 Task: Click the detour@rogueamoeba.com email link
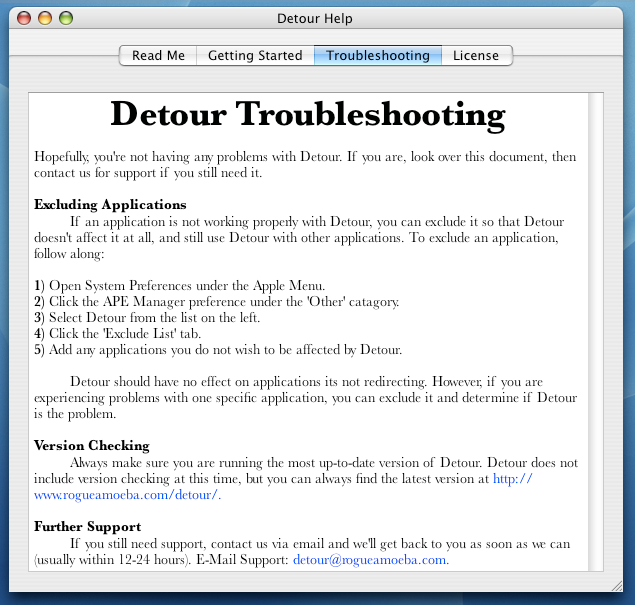(x=371, y=560)
